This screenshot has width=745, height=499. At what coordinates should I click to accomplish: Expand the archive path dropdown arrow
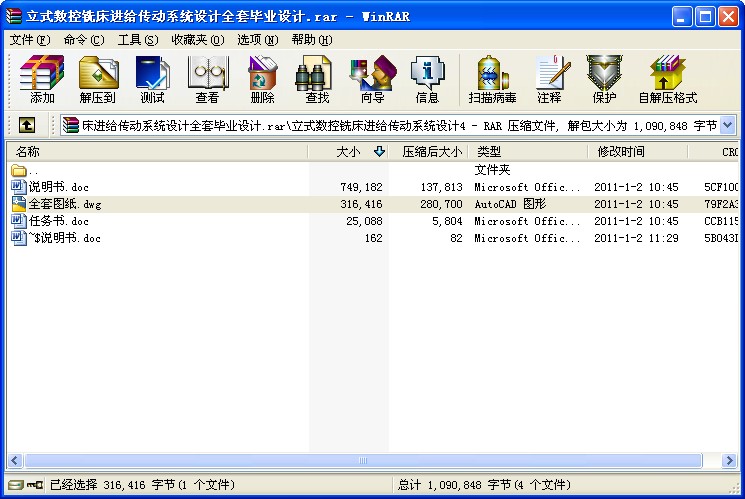pos(727,125)
